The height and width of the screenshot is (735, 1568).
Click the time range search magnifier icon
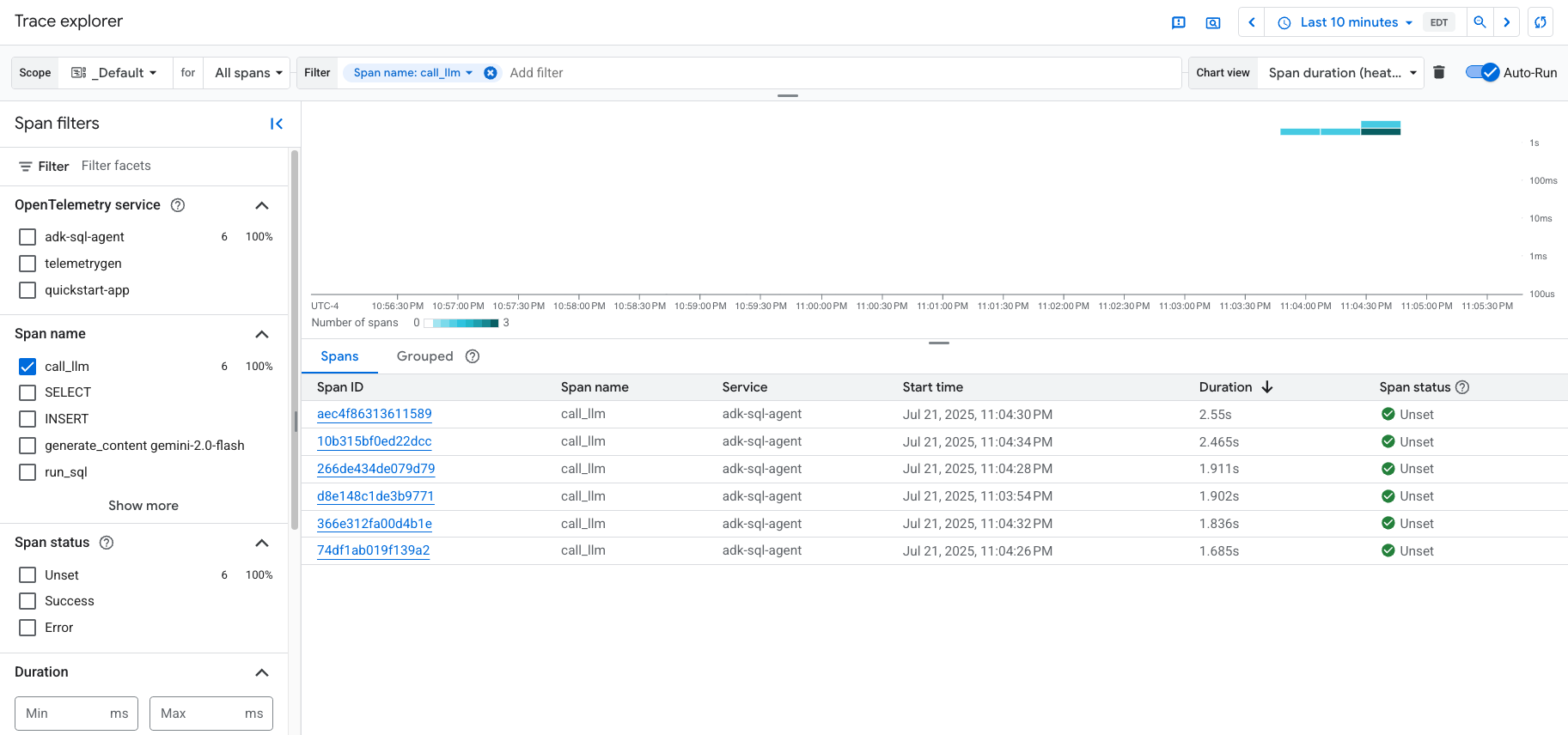click(1480, 22)
